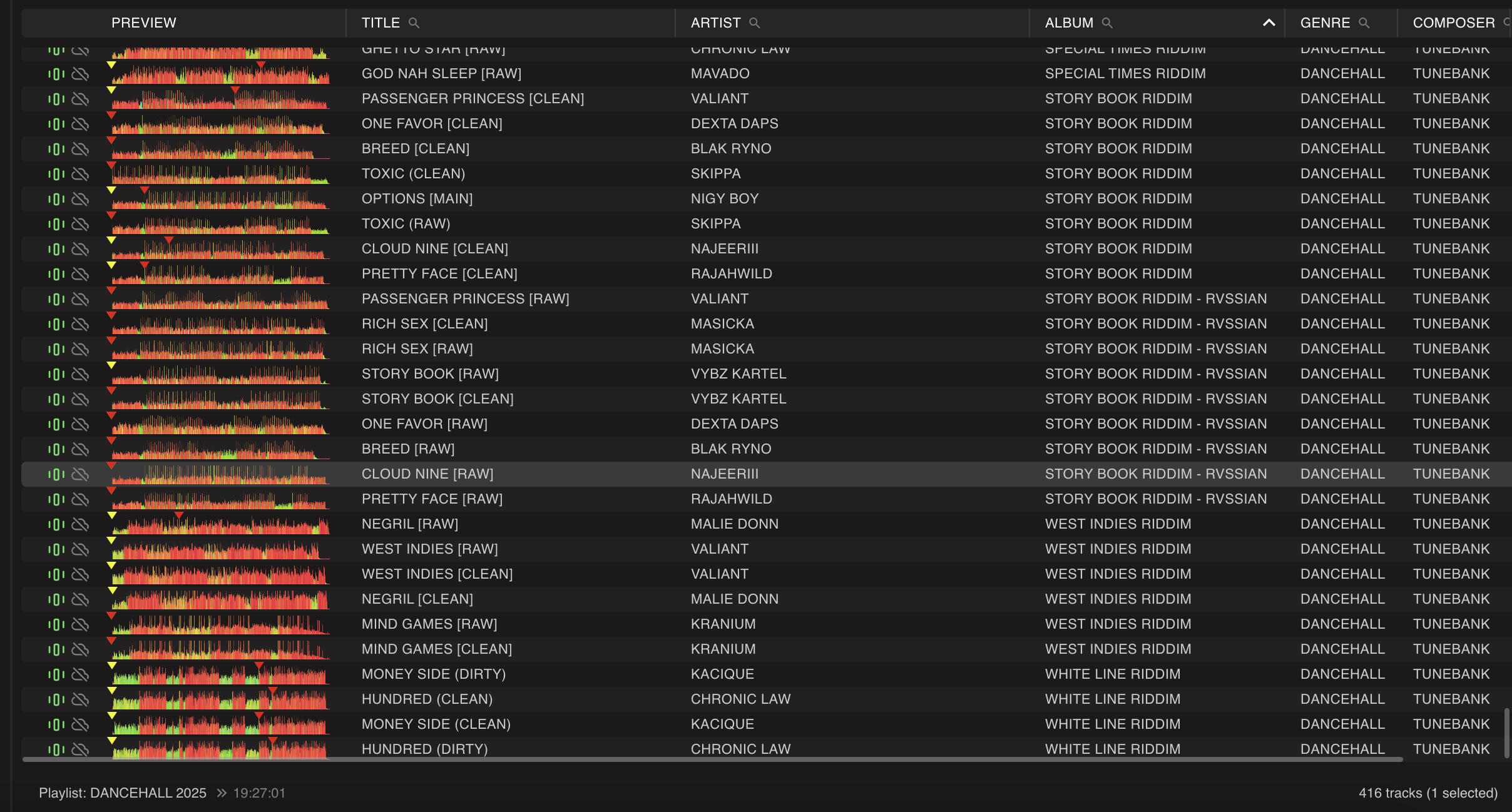Click cloud-off icon on RICH SEX [CLEAN] row

pyautogui.click(x=80, y=324)
